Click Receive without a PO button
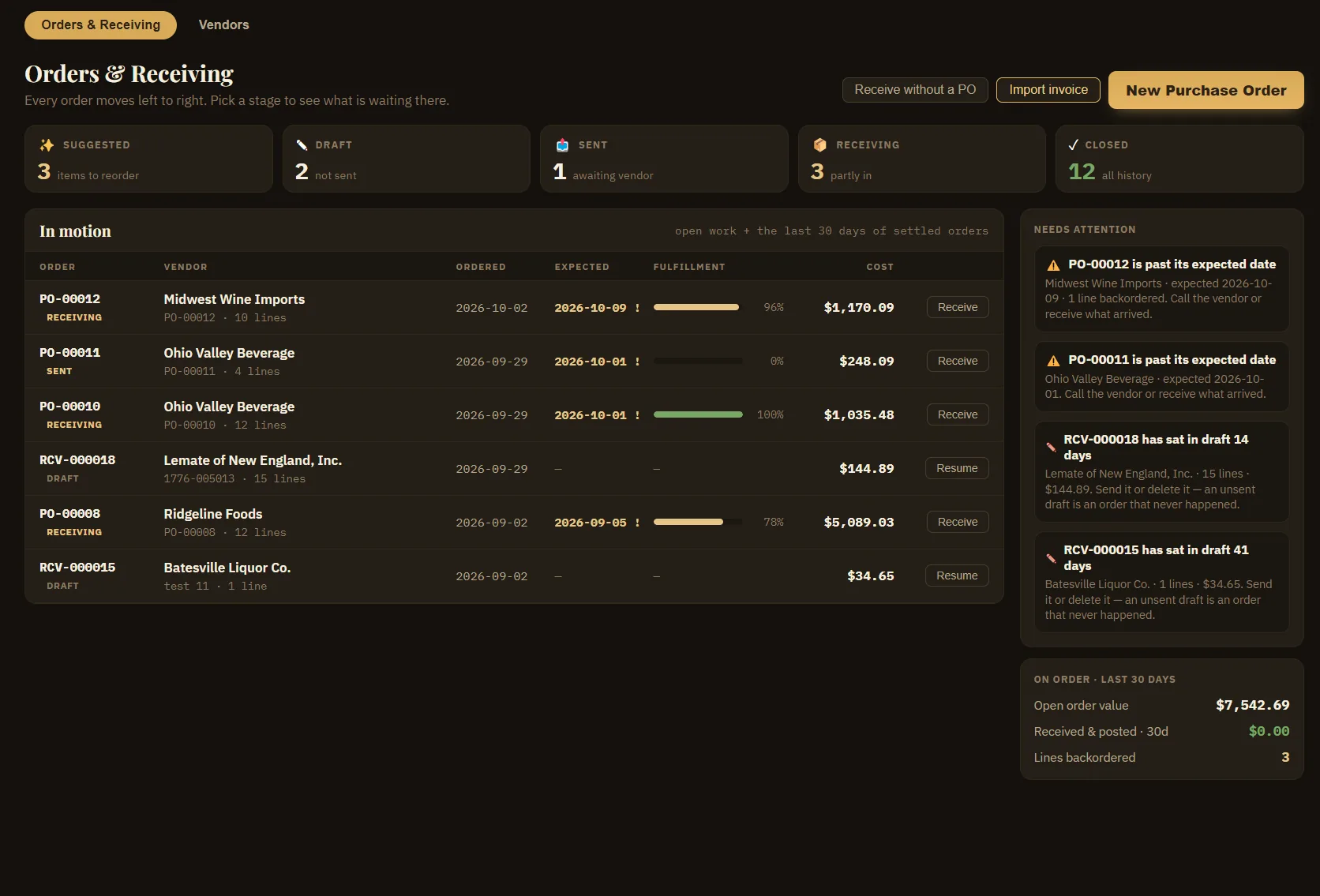The height and width of the screenshot is (896, 1320). (x=915, y=90)
